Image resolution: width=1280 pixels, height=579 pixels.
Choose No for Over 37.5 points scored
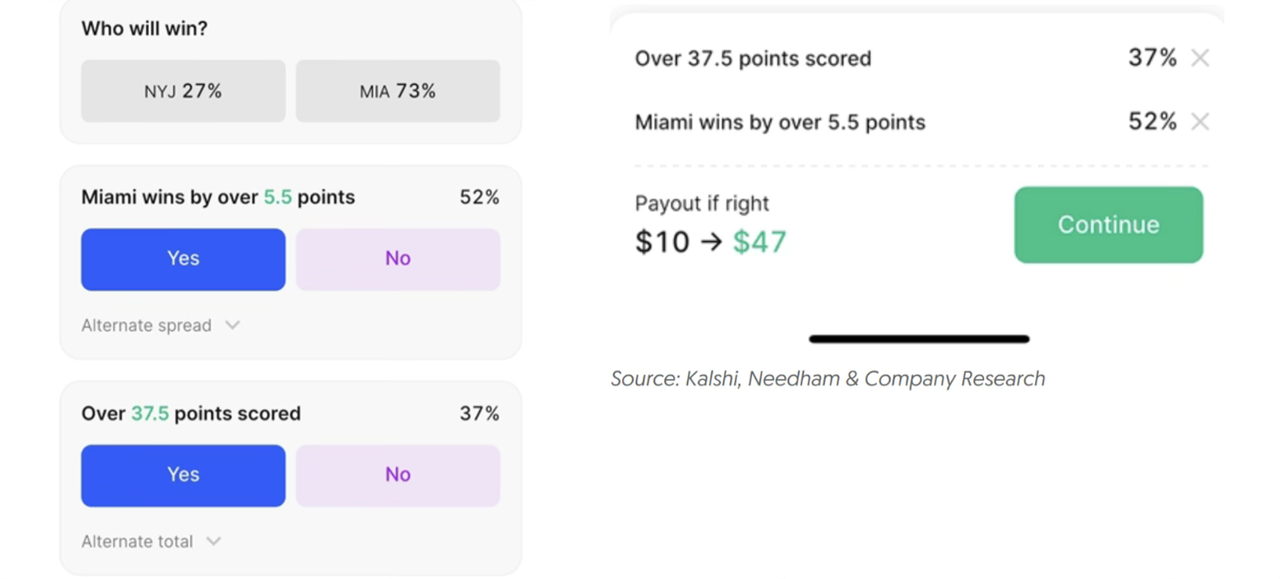398,475
